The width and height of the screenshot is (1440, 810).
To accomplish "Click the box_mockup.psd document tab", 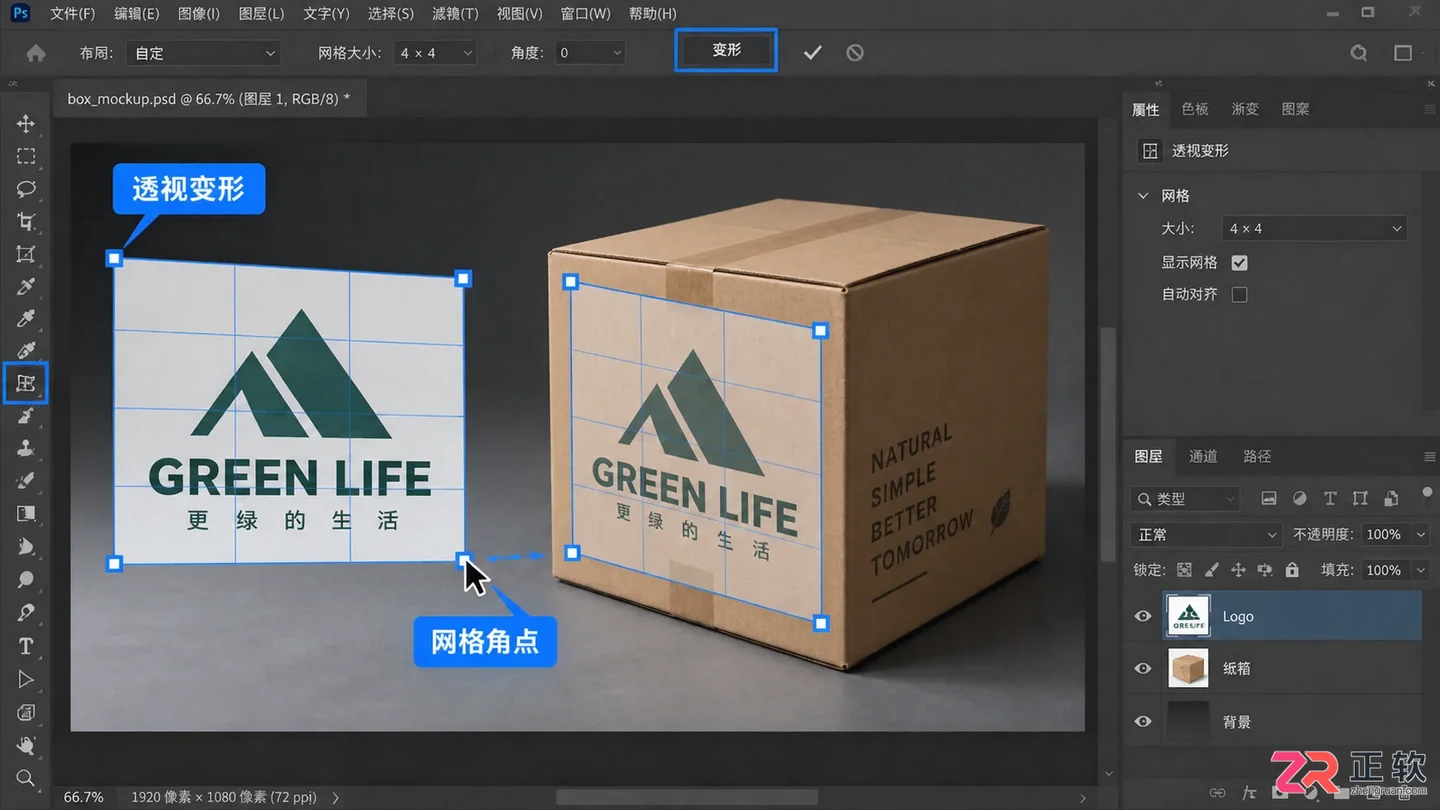I will click(209, 99).
